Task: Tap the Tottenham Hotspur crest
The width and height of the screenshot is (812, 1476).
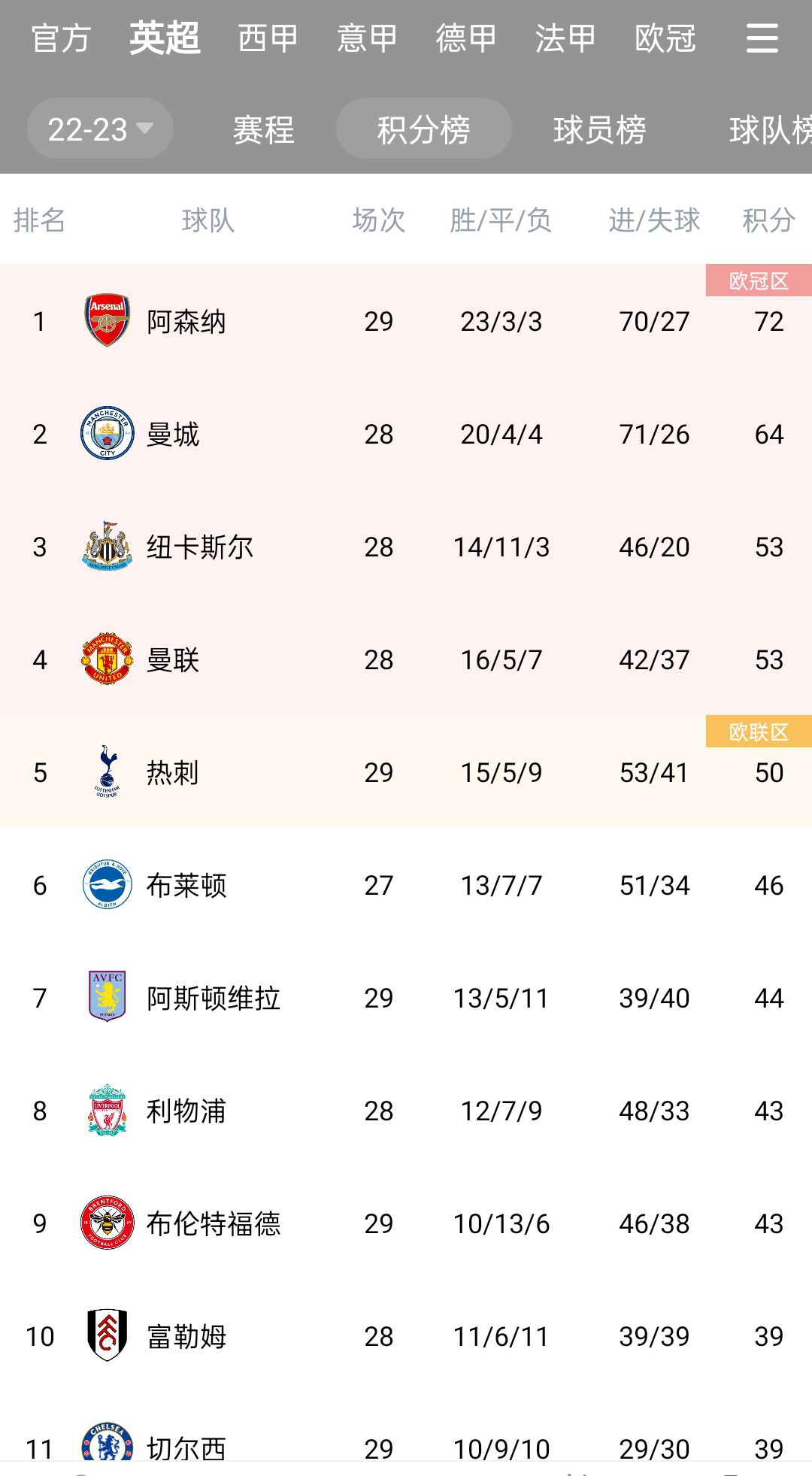Action: 107,771
